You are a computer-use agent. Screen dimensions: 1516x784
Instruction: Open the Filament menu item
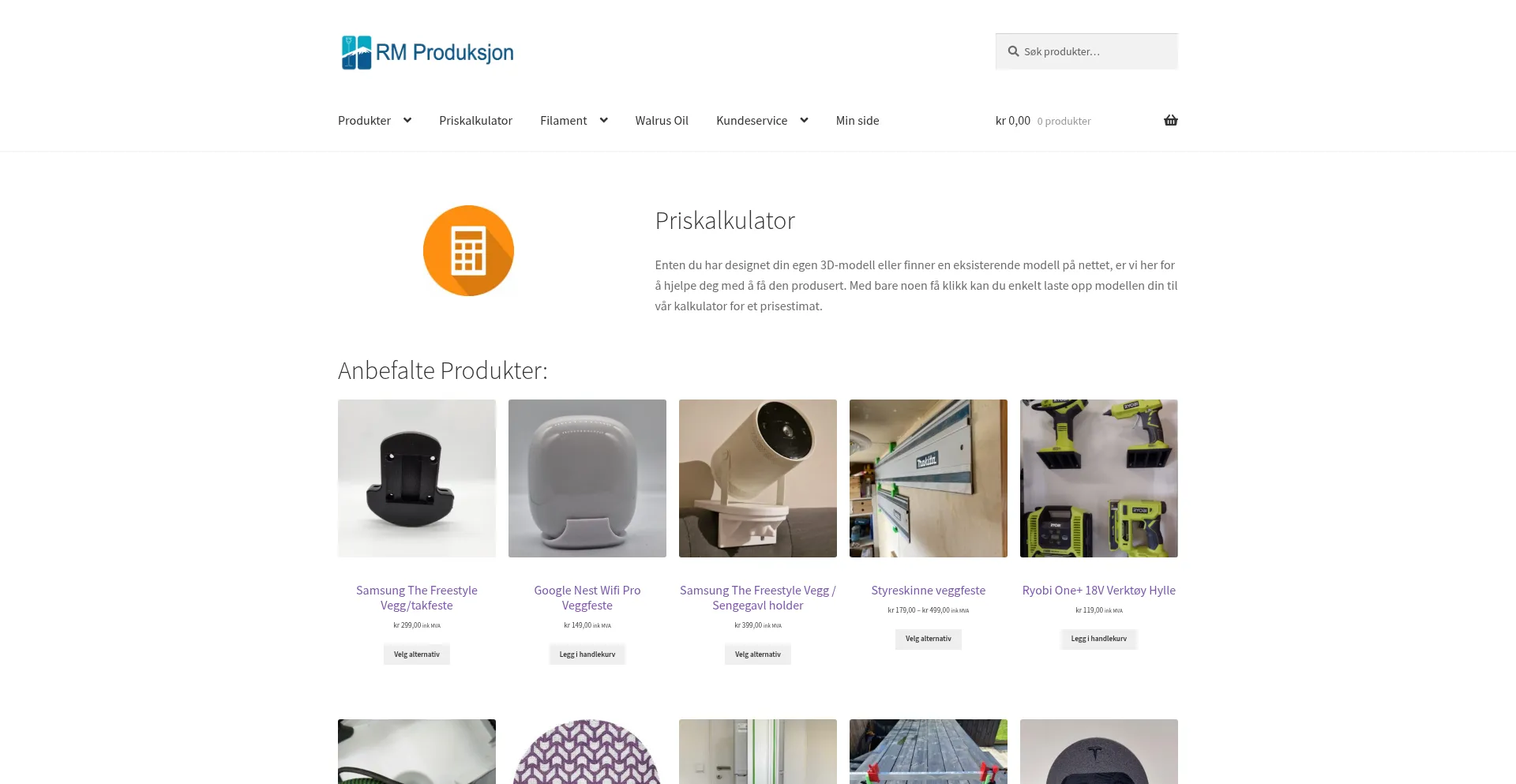tap(563, 121)
